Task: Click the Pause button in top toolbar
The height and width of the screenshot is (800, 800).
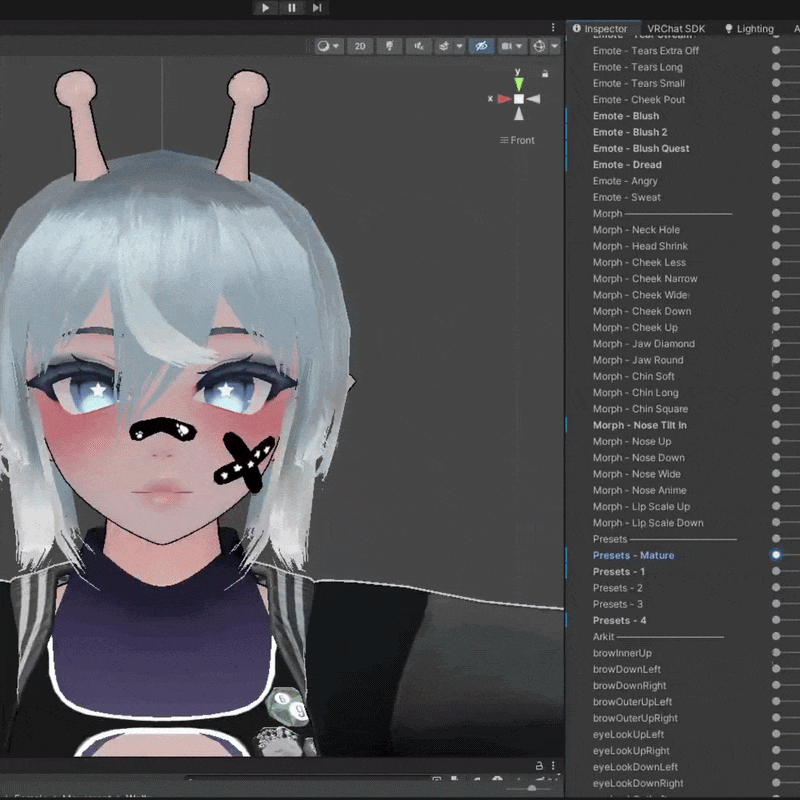Action: click(x=291, y=8)
